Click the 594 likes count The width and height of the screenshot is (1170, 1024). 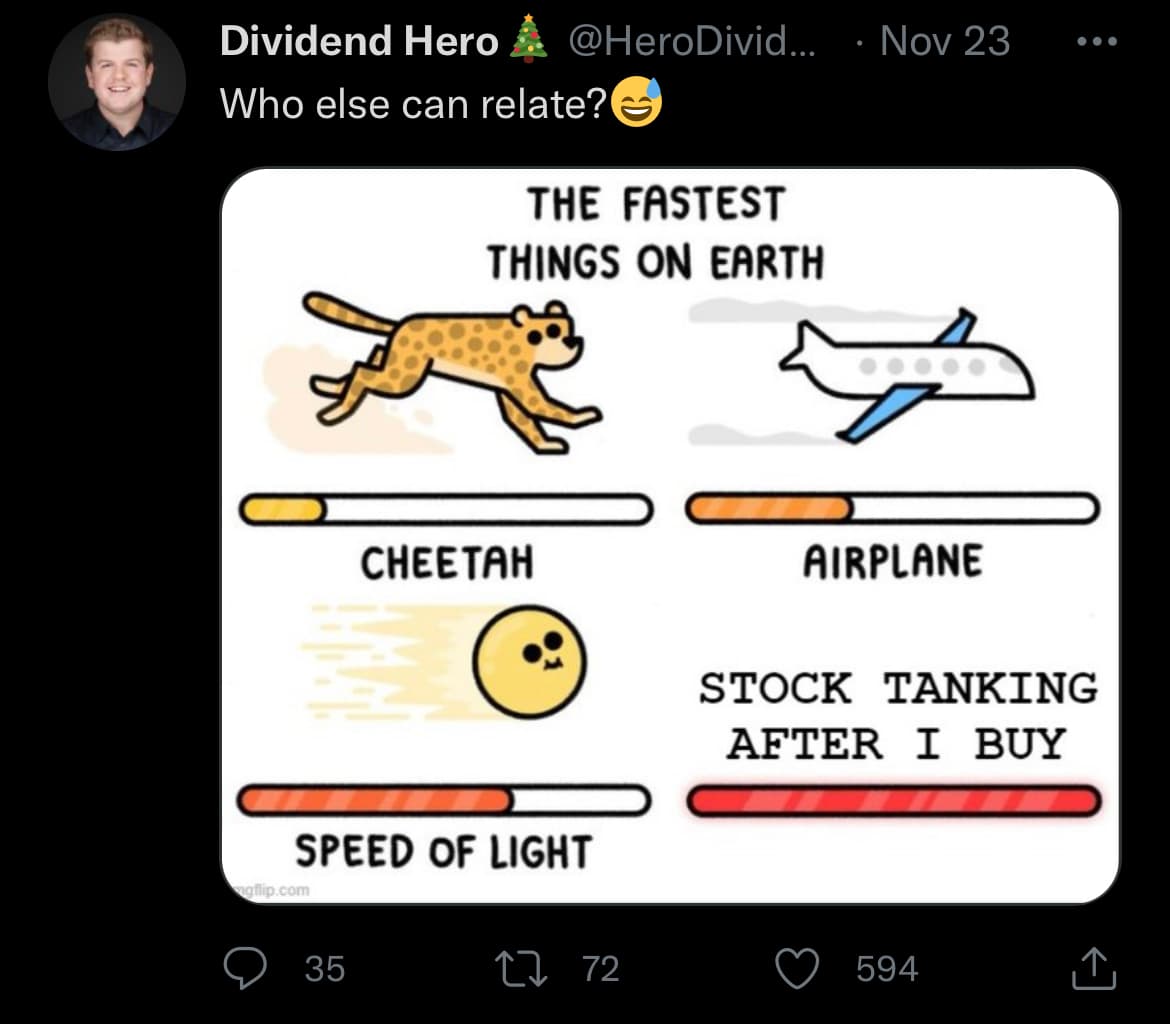click(x=886, y=969)
